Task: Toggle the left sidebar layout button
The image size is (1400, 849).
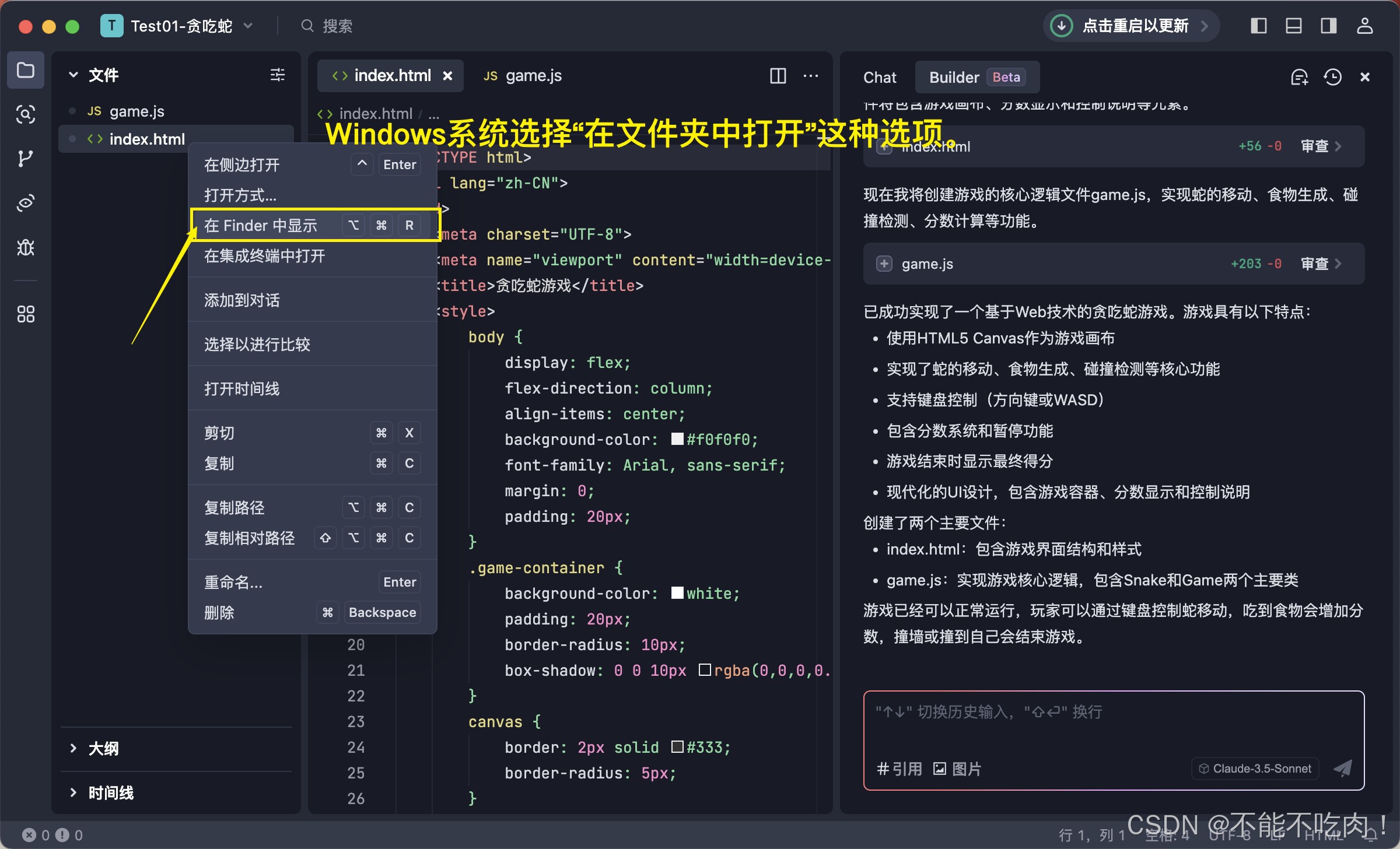Action: 1258,26
